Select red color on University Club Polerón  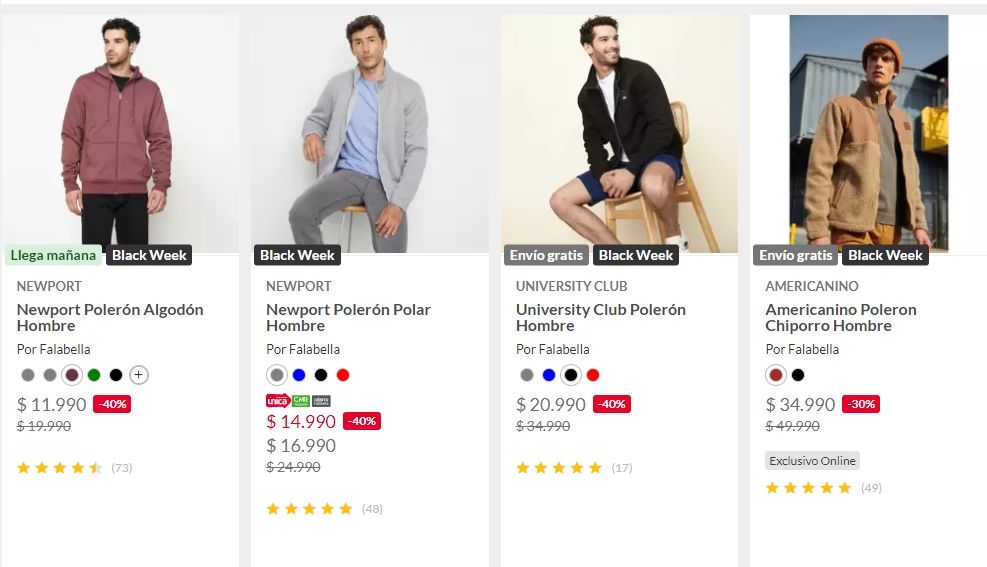(x=593, y=375)
